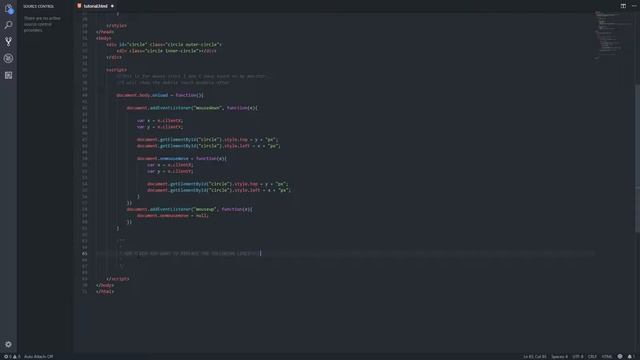Click the inner-circle div line

166,51
